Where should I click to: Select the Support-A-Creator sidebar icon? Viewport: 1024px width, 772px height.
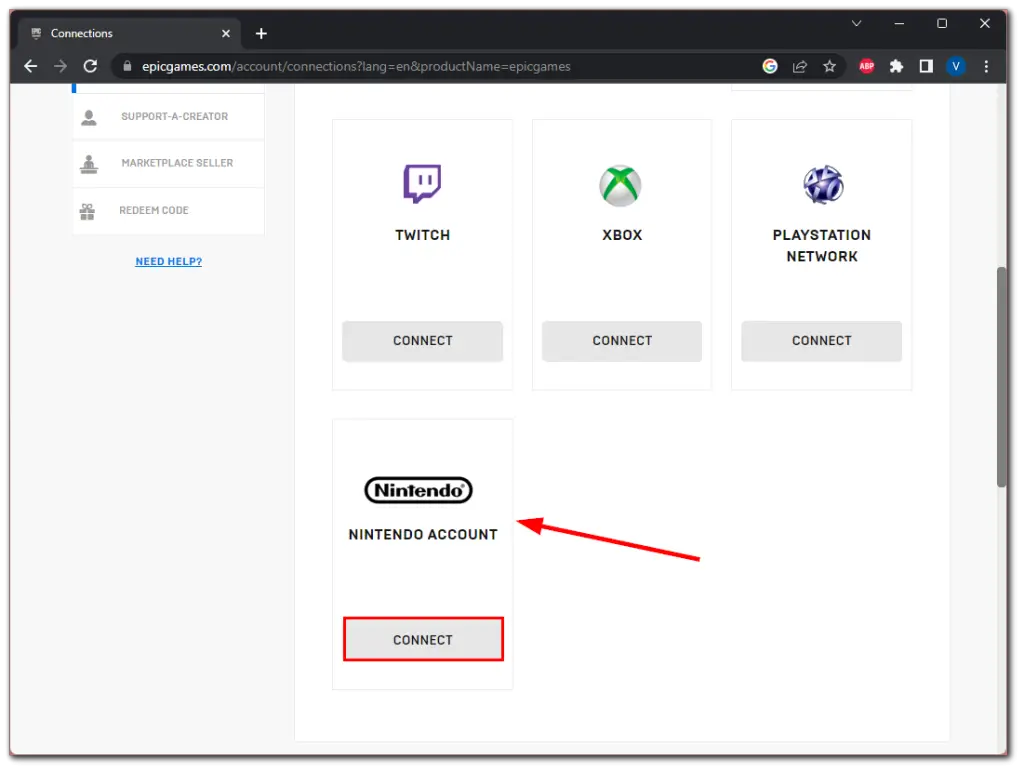click(89, 116)
